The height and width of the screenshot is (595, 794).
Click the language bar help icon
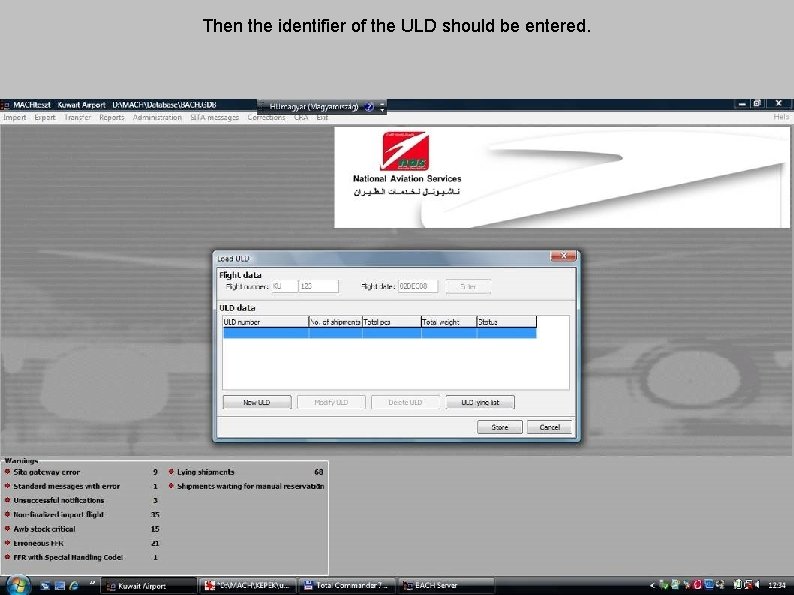pos(369,107)
